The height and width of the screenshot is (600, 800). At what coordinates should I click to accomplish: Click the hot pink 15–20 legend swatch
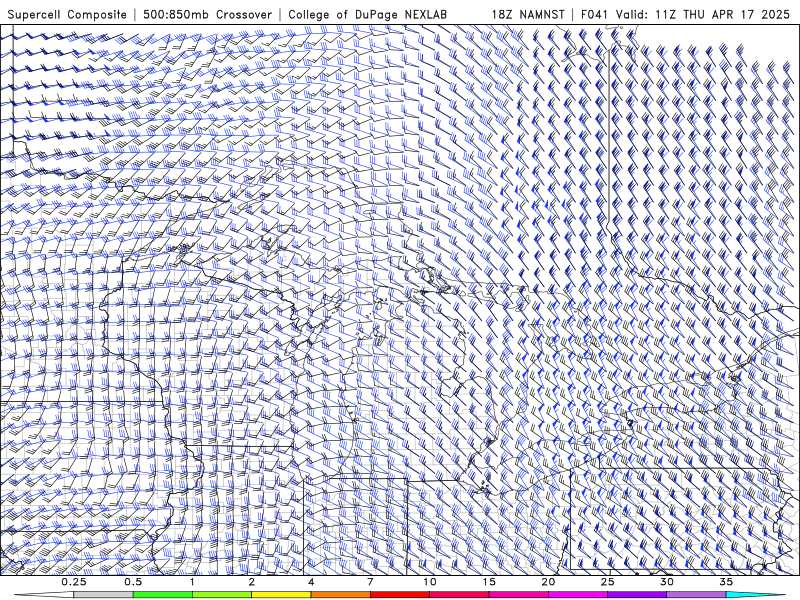[x=518, y=595]
